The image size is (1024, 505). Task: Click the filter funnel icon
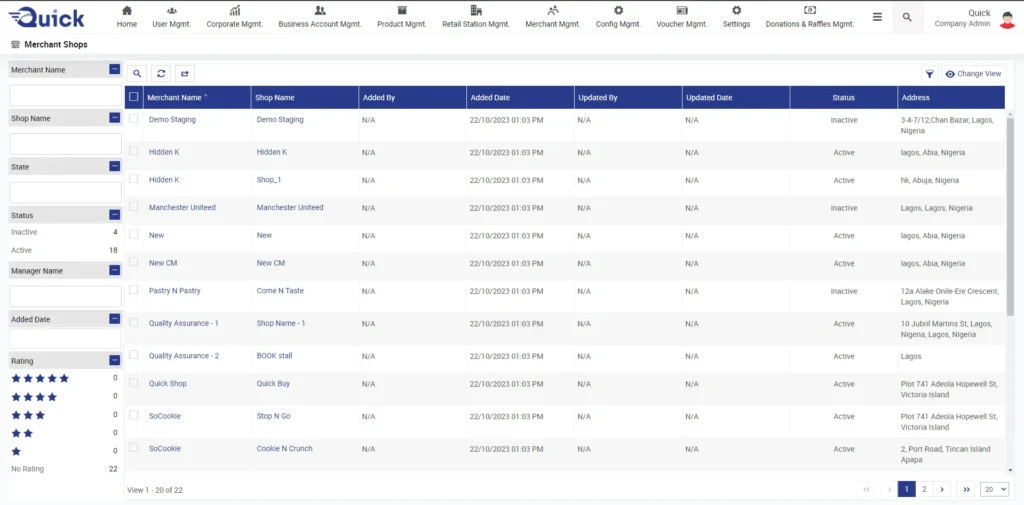[929, 74]
